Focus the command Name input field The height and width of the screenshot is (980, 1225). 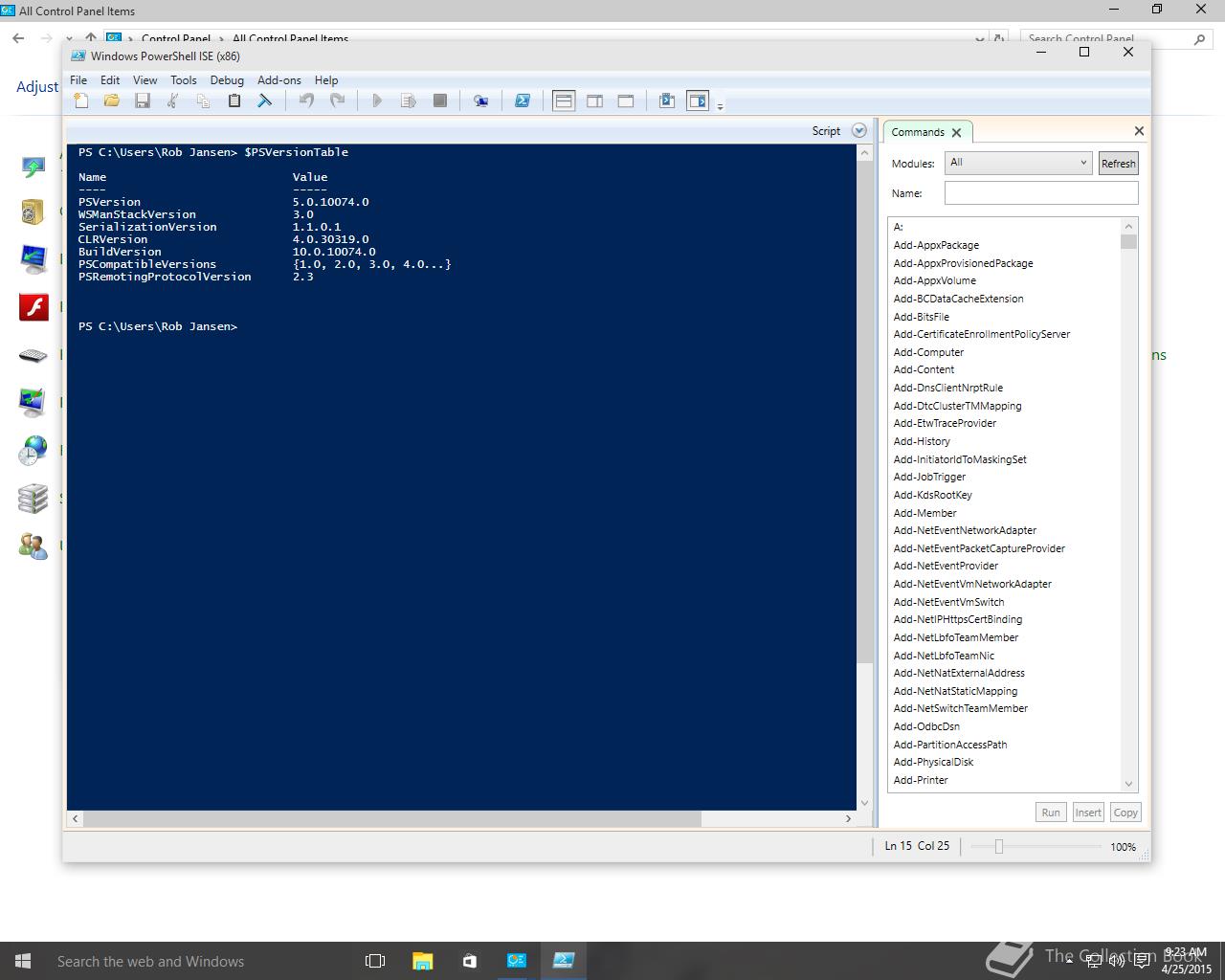point(1040,193)
